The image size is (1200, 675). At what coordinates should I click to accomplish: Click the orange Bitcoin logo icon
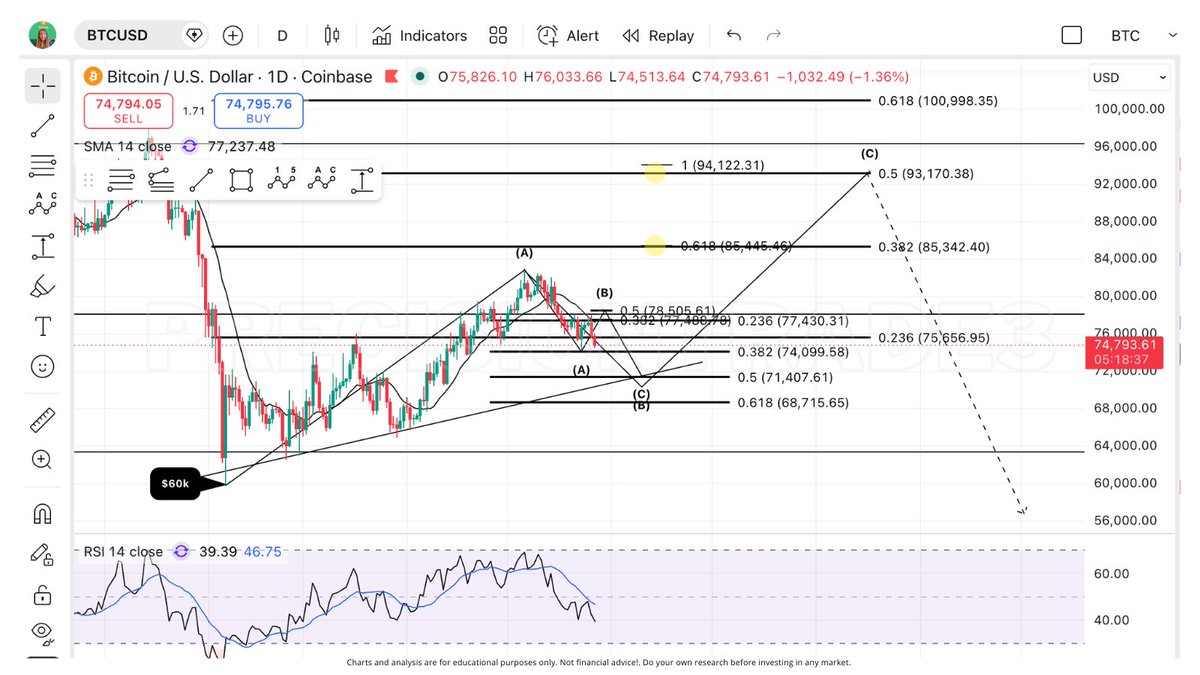(93, 77)
